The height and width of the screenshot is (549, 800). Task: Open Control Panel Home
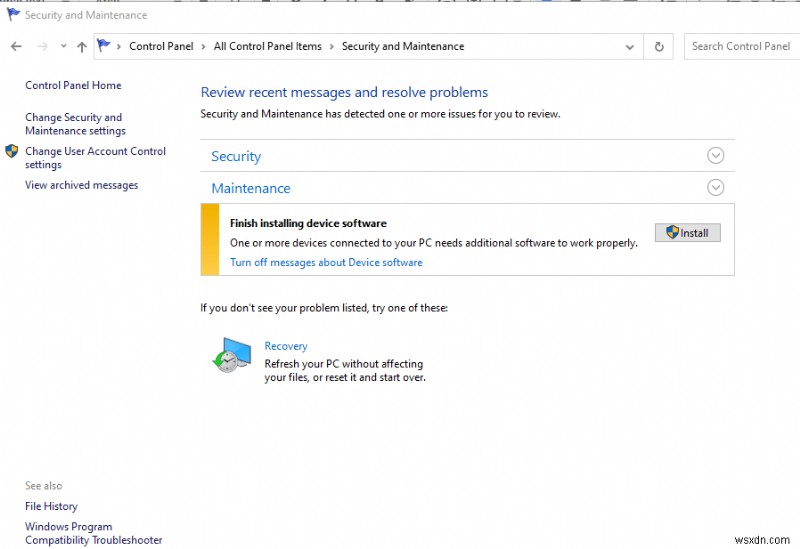tap(73, 85)
